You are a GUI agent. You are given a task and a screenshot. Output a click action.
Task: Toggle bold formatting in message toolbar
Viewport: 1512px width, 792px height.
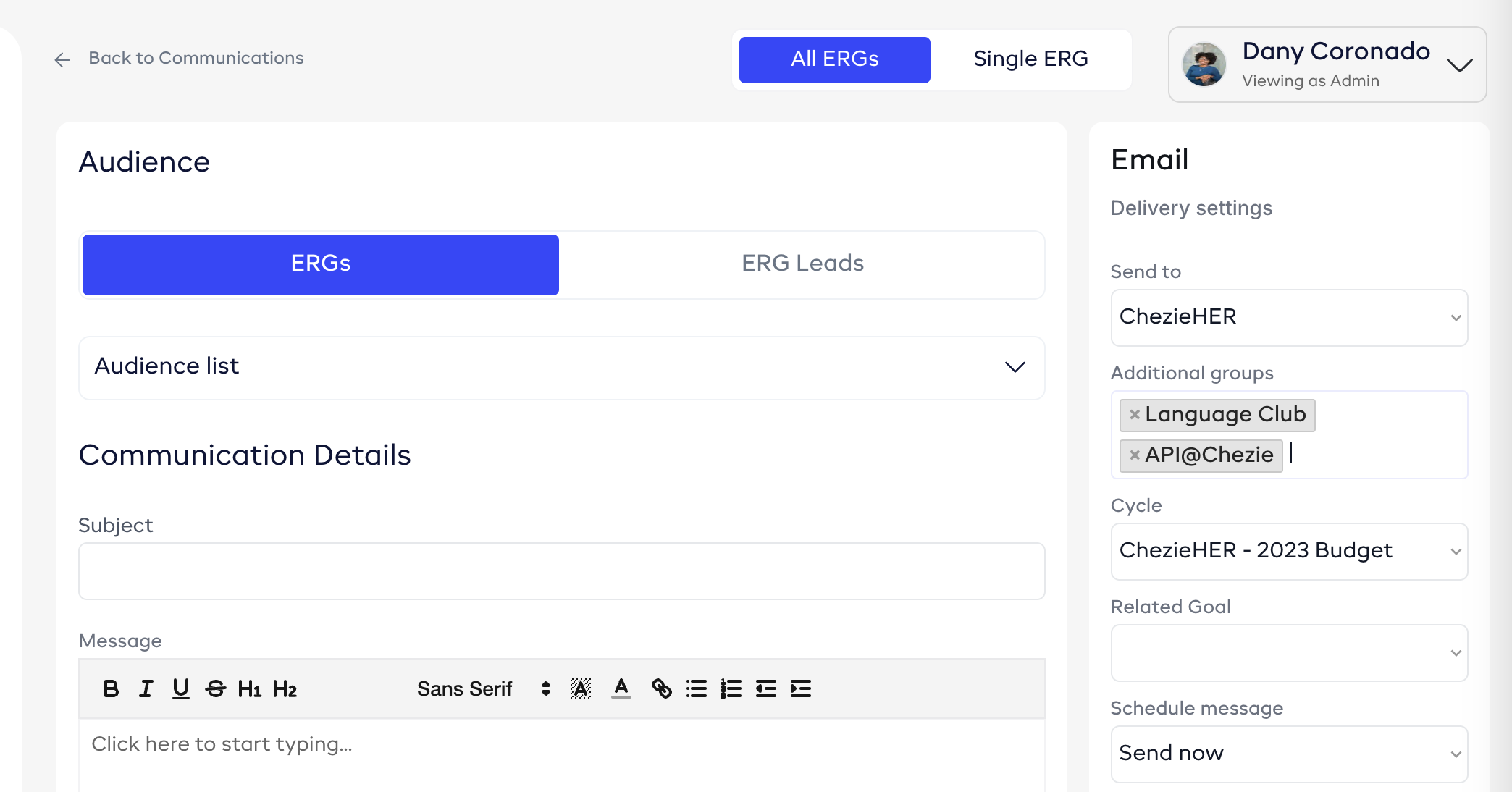coord(111,688)
